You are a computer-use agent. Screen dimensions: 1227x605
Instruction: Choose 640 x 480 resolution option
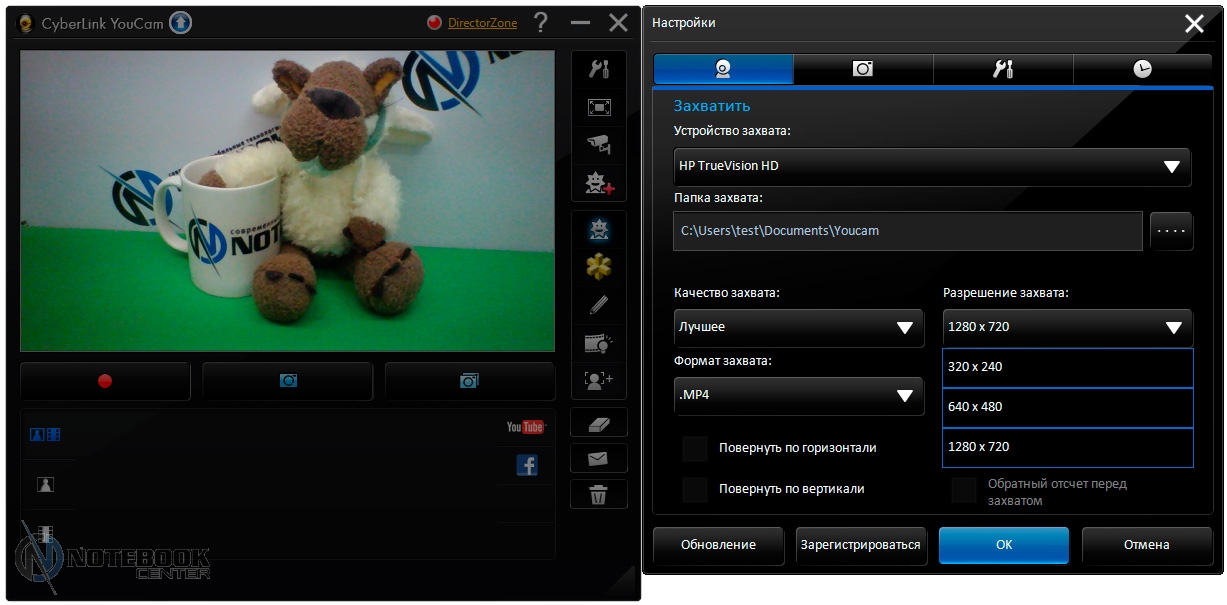[x=1067, y=407]
